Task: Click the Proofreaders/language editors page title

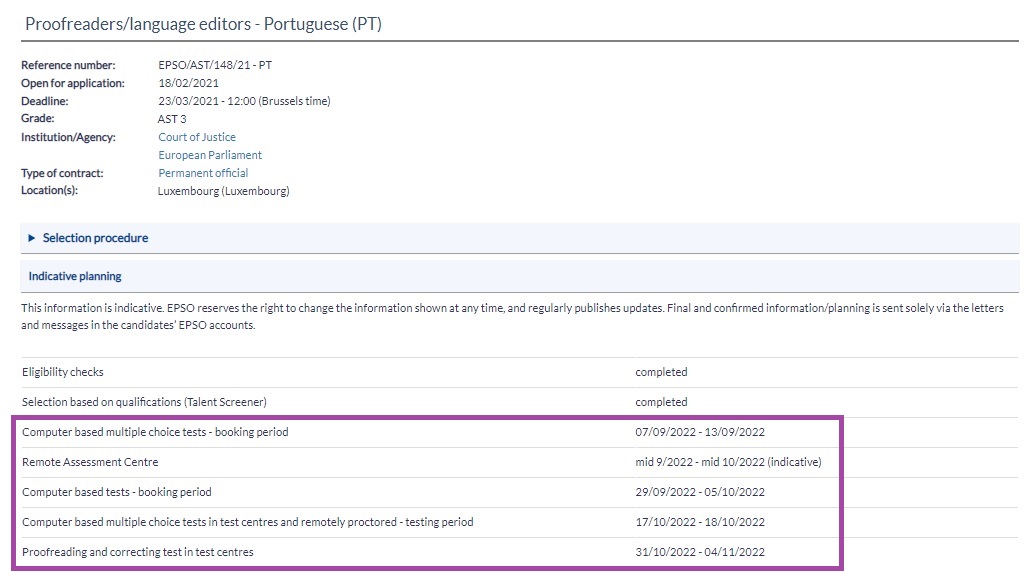Action: click(x=203, y=24)
